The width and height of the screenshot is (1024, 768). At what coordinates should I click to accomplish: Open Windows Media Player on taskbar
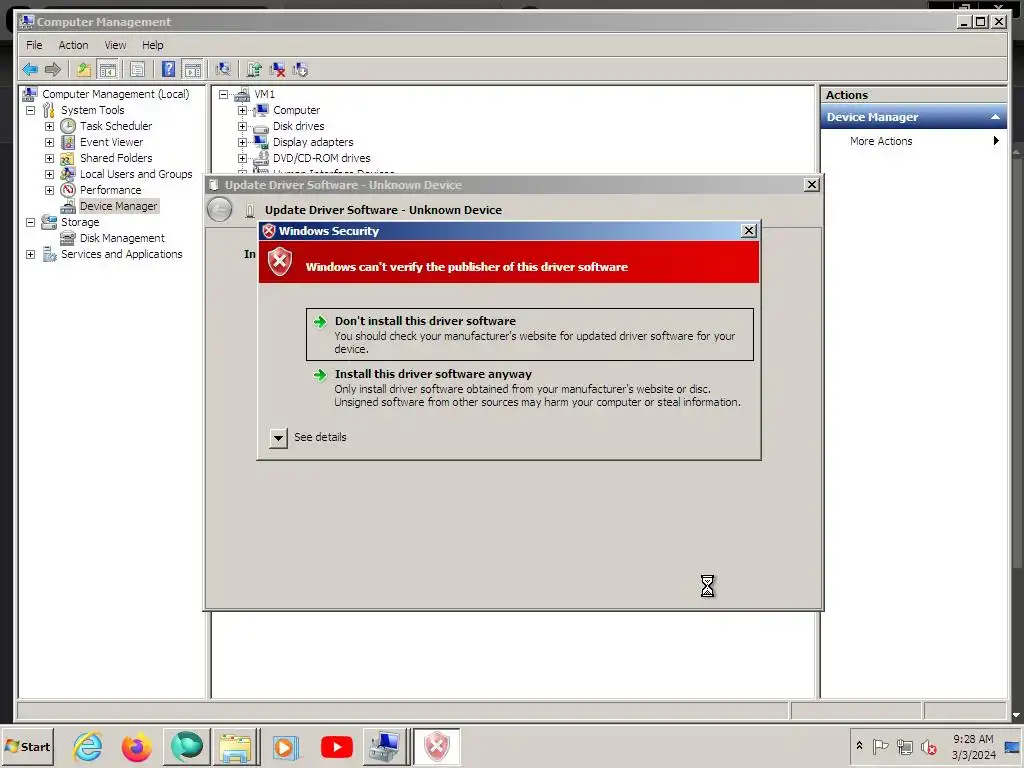285,746
